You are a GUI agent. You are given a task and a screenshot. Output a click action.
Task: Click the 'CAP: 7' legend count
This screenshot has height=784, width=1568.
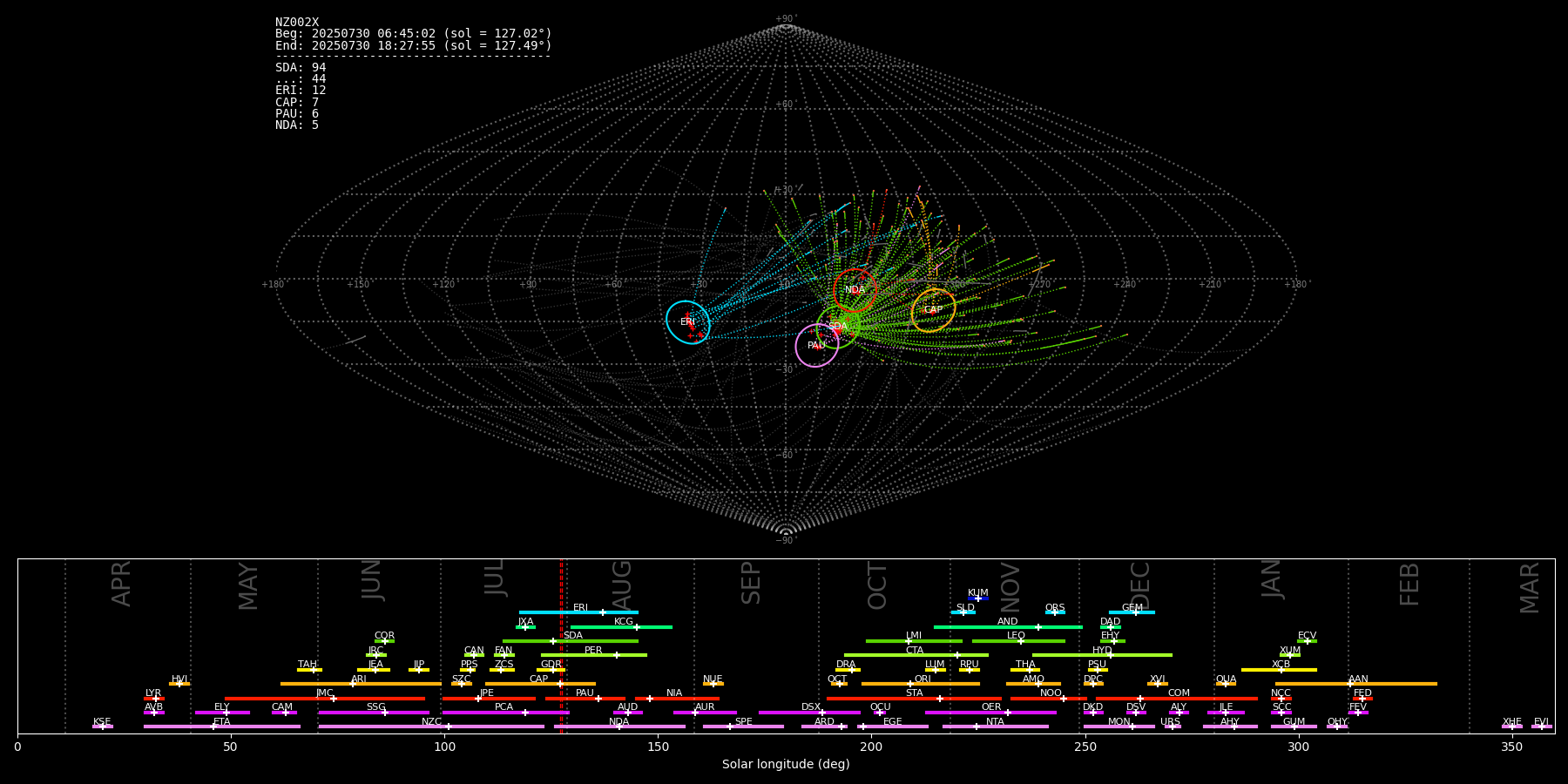tap(297, 103)
